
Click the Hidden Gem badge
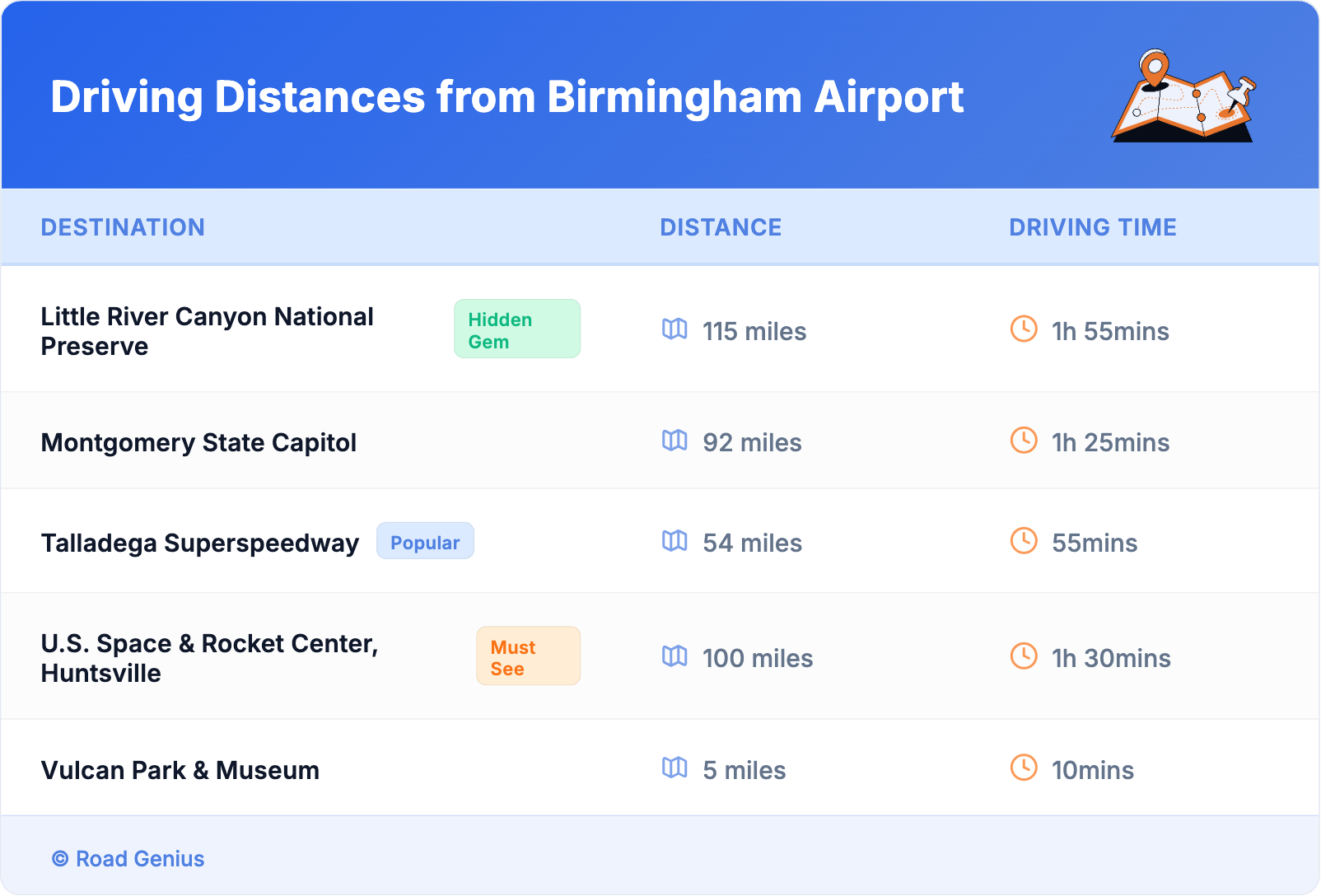point(516,329)
